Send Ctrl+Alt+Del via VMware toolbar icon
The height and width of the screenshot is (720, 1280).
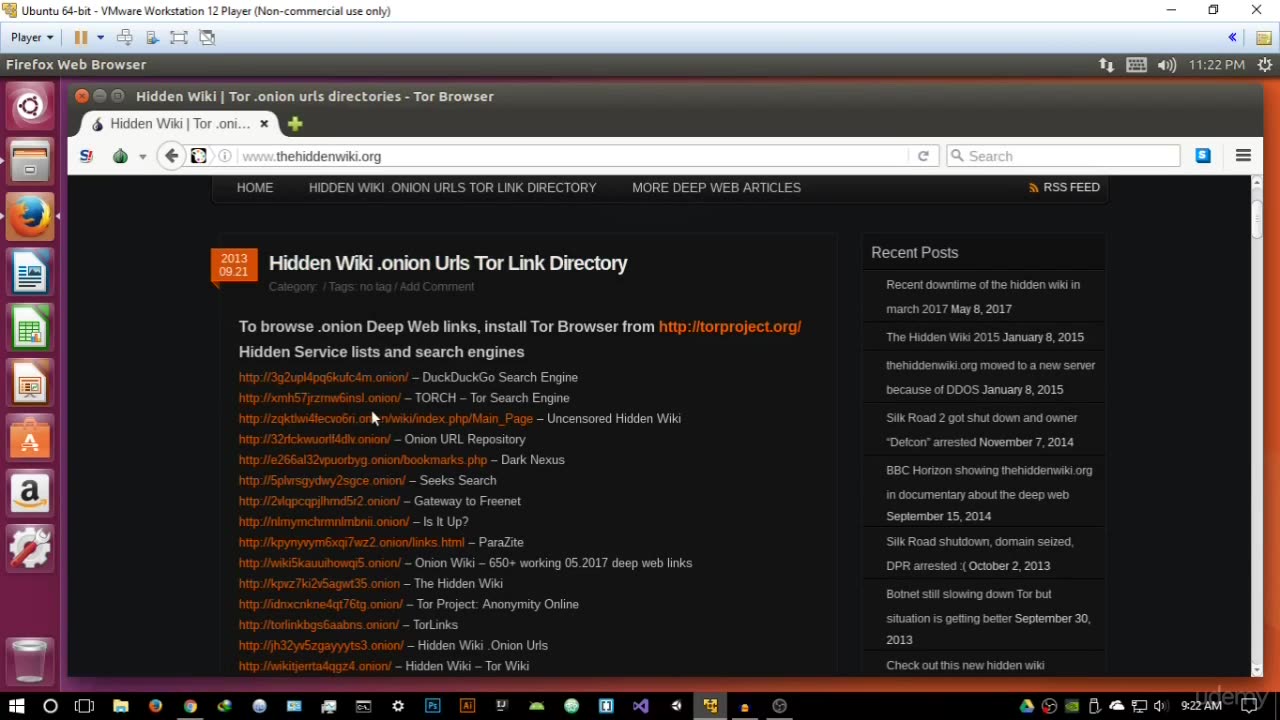tap(125, 37)
